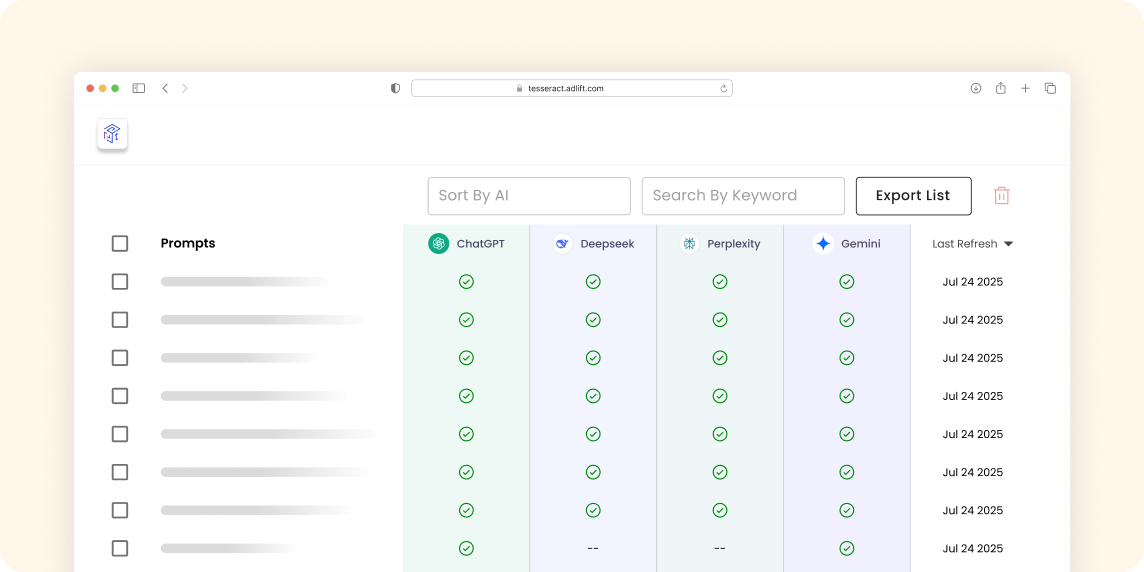Click the ChatGPT column label

pyautogui.click(x=480, y=244)
